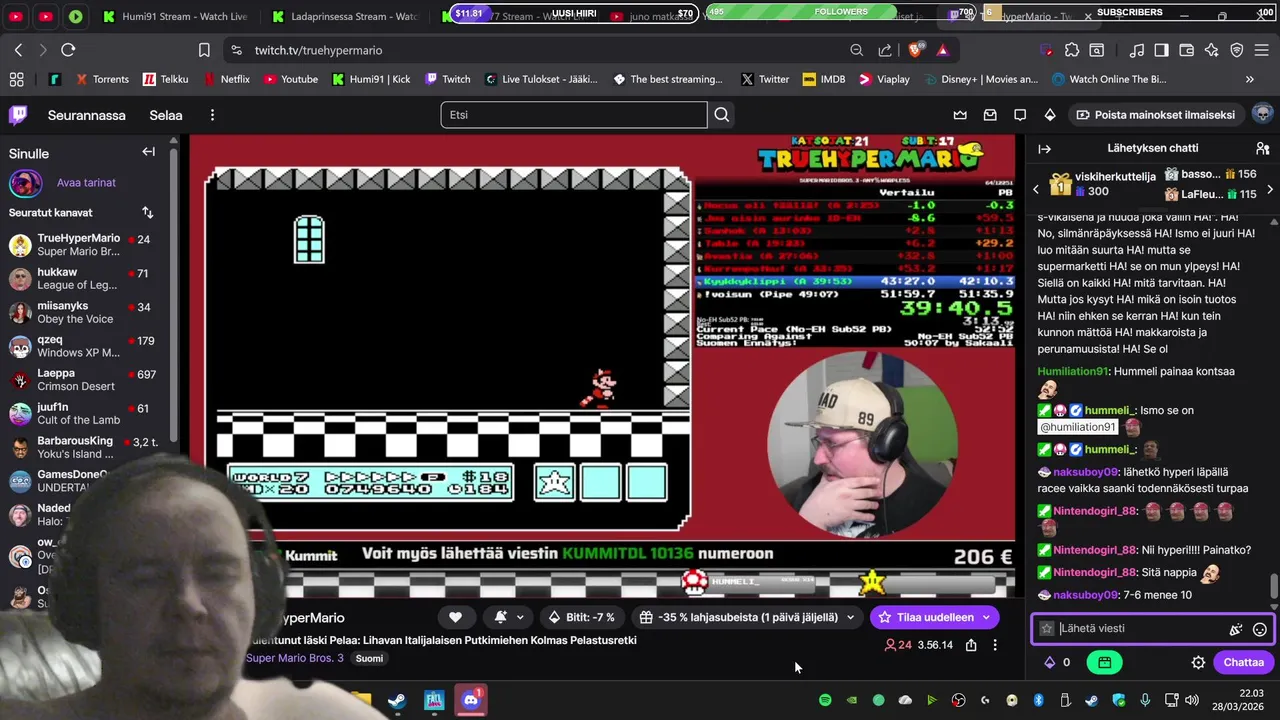Open notification bell dropdown
Screen dimensions: 1280x720
tap(509, 617)
